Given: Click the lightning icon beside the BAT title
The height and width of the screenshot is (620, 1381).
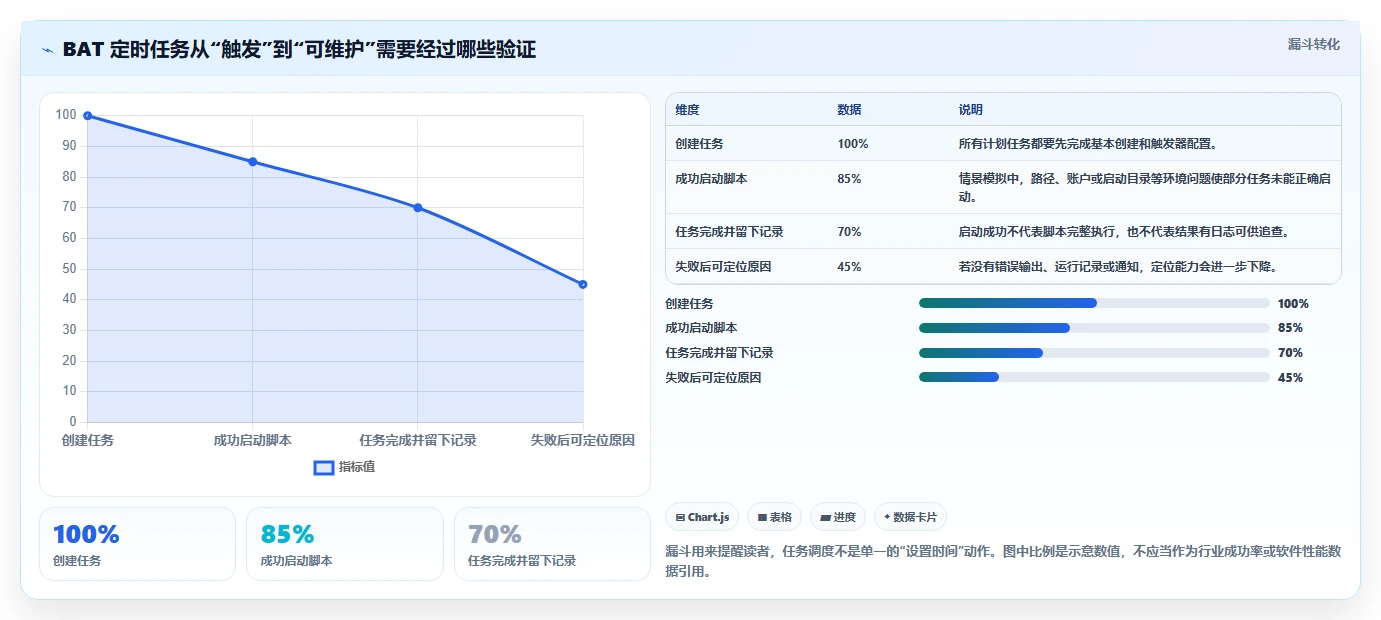Looking at the screenshot, I should click(48, 50).
